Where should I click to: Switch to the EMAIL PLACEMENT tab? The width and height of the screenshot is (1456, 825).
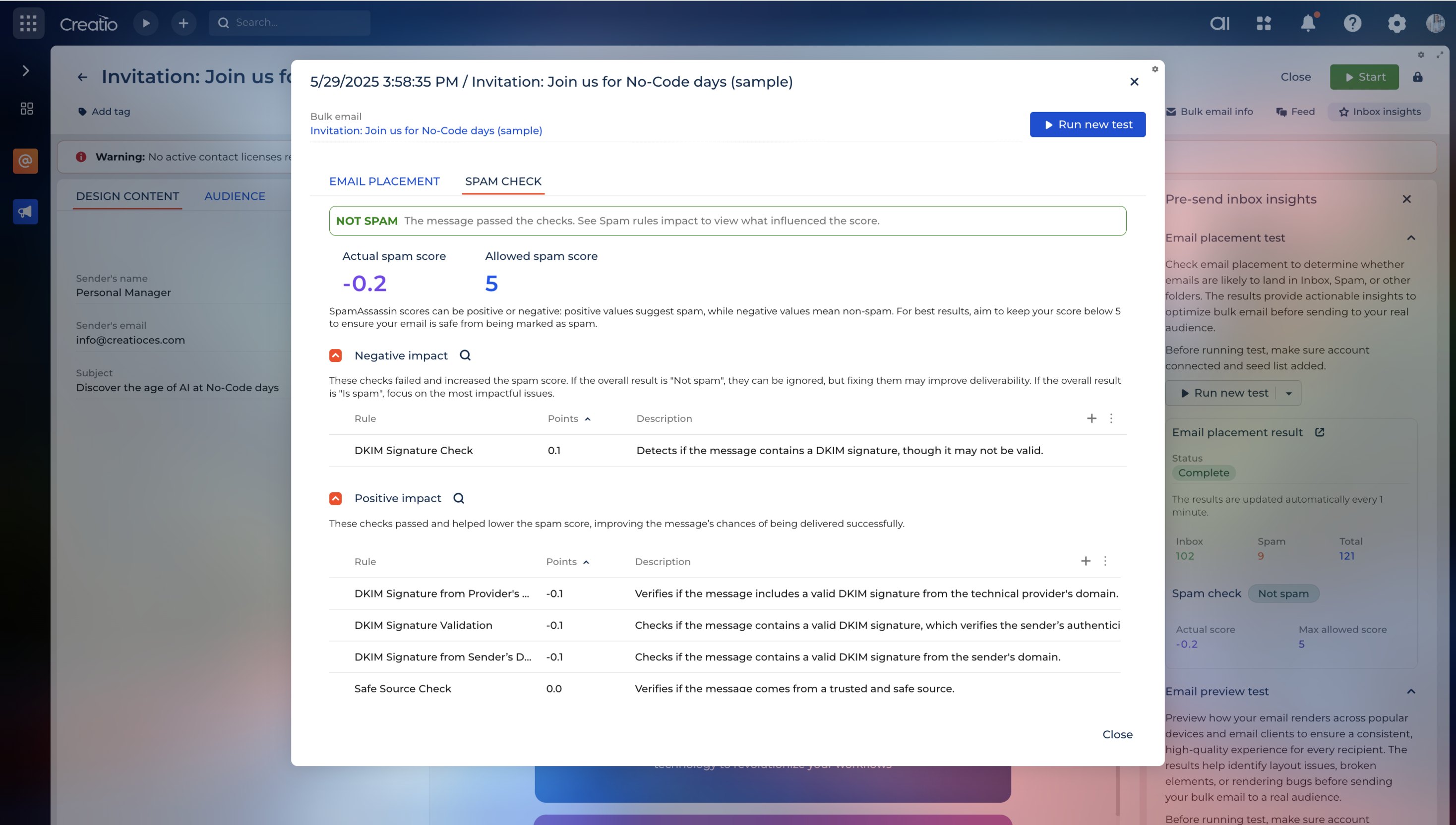(x=384, y=181)
